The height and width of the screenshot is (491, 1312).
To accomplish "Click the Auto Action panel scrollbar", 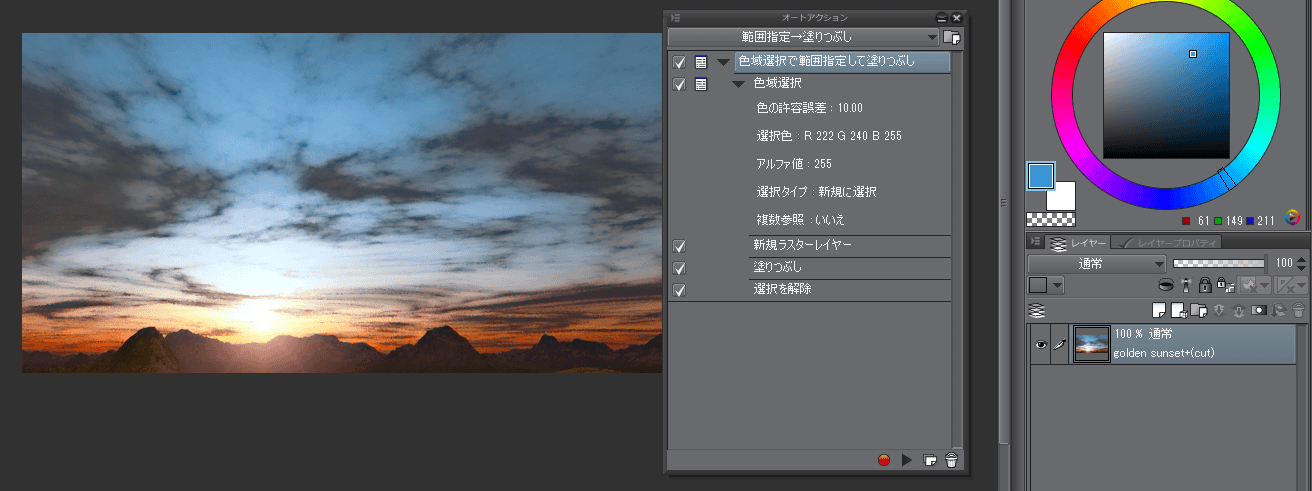I will click(x=957, y=248).
